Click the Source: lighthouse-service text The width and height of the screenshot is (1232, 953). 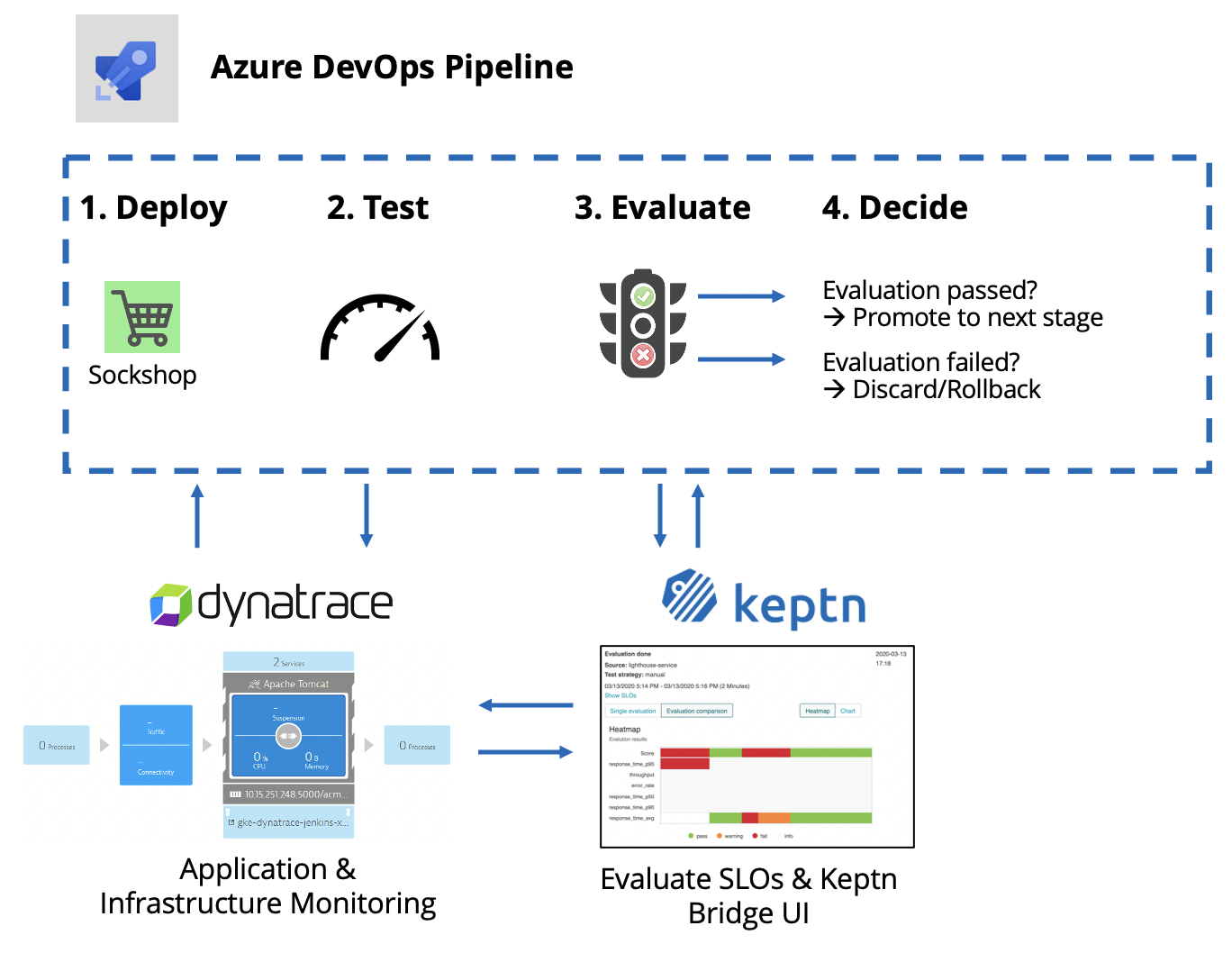640,665
